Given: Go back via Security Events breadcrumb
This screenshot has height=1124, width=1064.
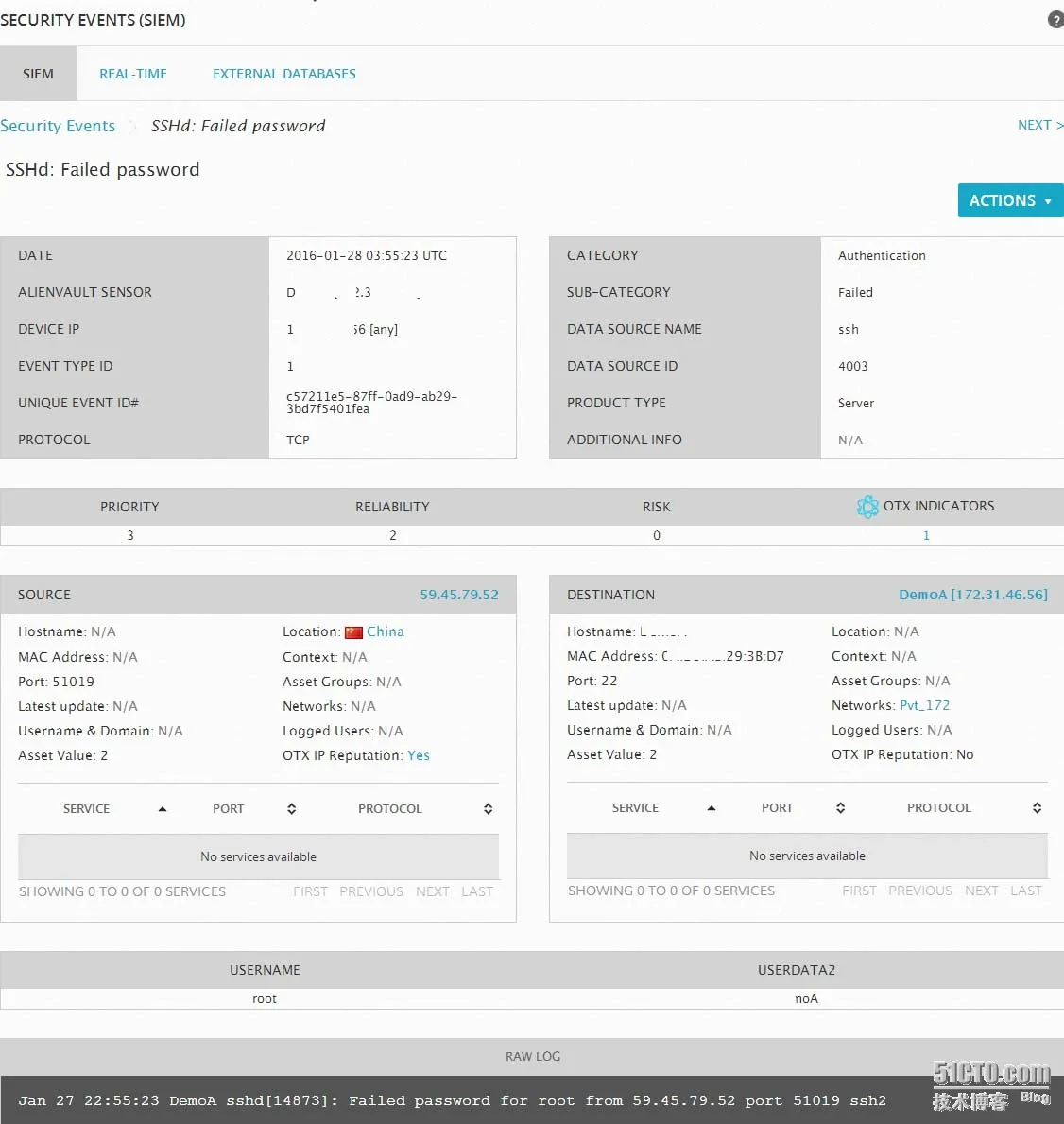Looking at the screenshot, I should coord(58,126).
